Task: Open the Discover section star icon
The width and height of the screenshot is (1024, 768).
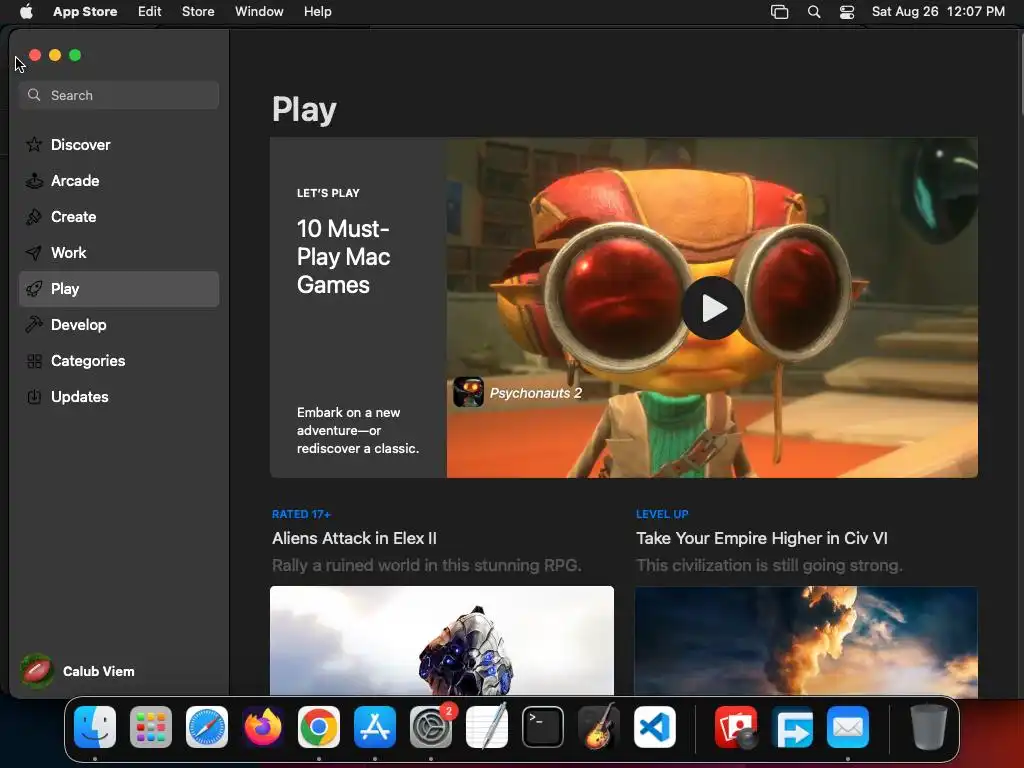Action: pos(34,144)
